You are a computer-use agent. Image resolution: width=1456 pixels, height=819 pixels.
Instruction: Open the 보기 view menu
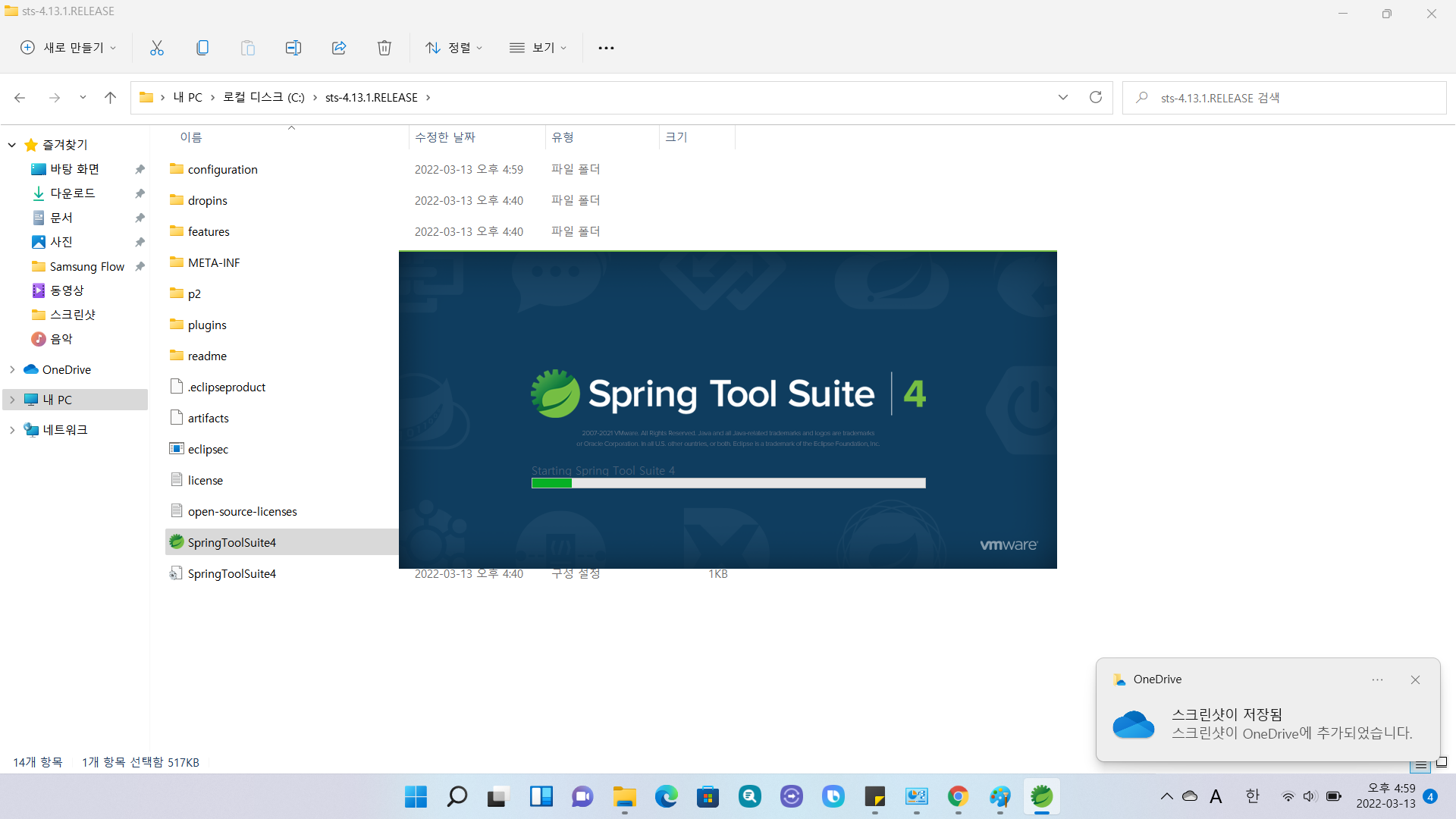[x=538, y=48]
